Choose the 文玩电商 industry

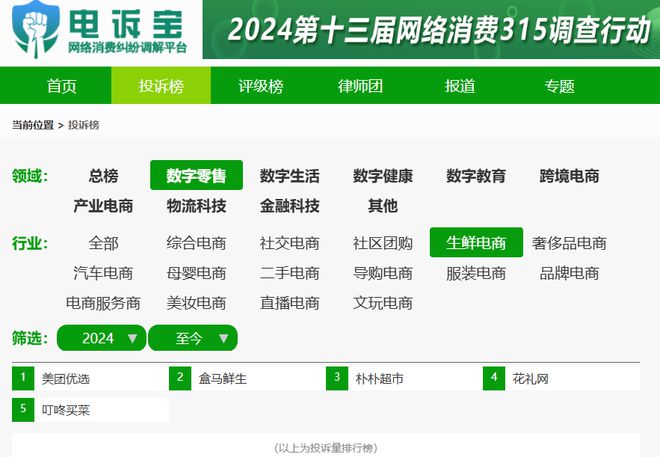point(383,303)
